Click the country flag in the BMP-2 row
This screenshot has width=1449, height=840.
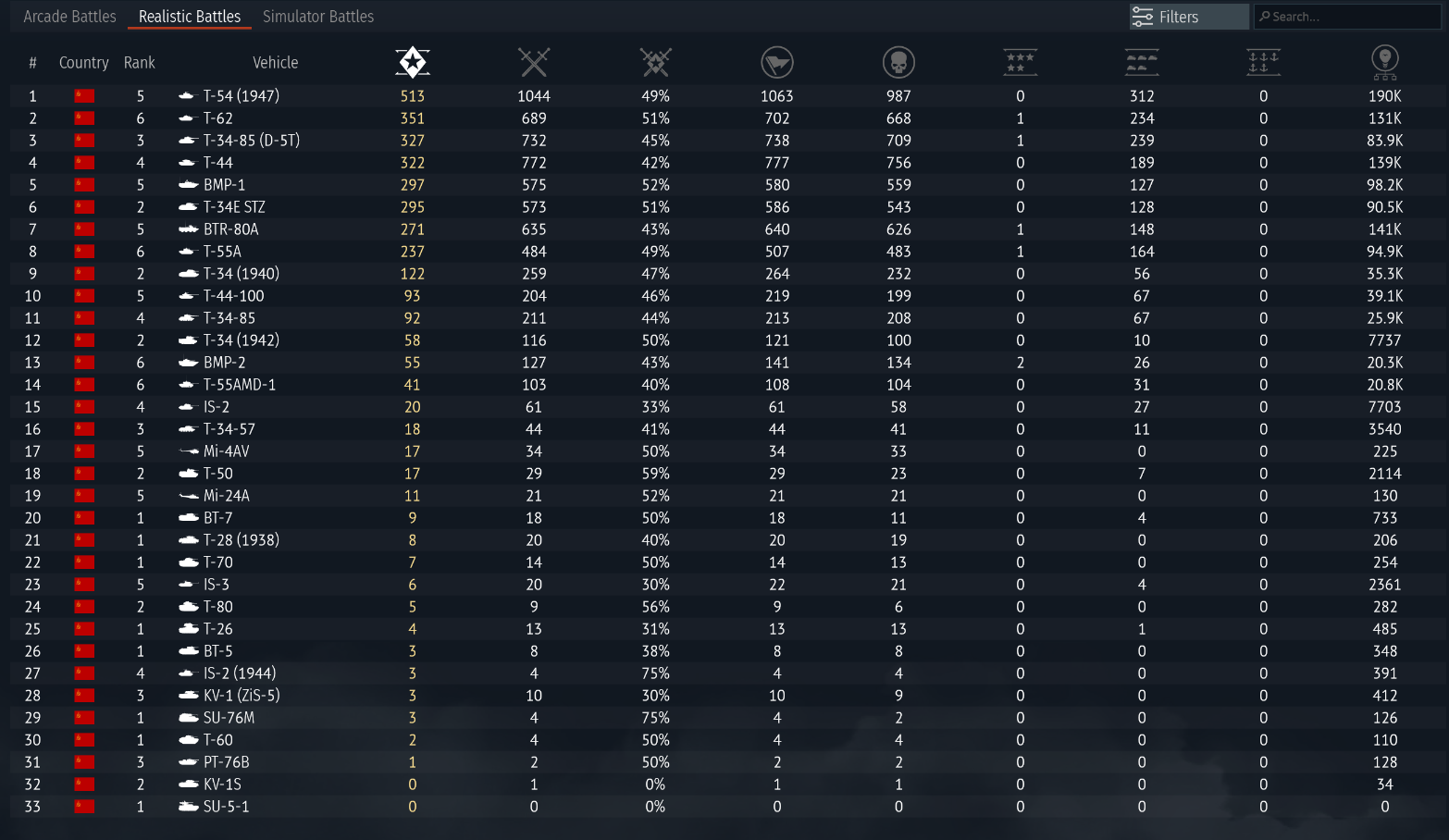coord(84,363)
